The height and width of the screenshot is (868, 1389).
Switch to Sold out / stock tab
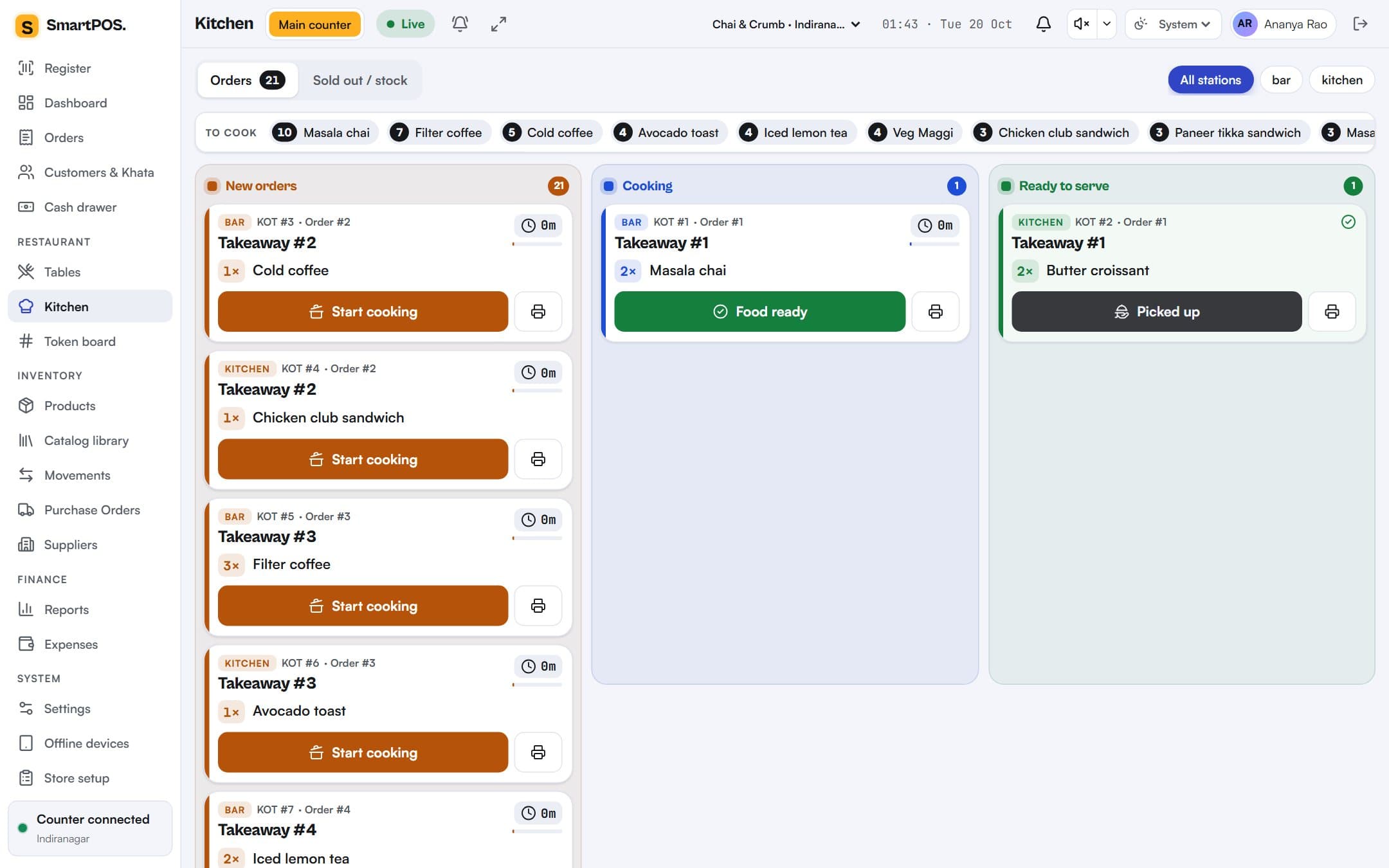click(x=360, y=80)
